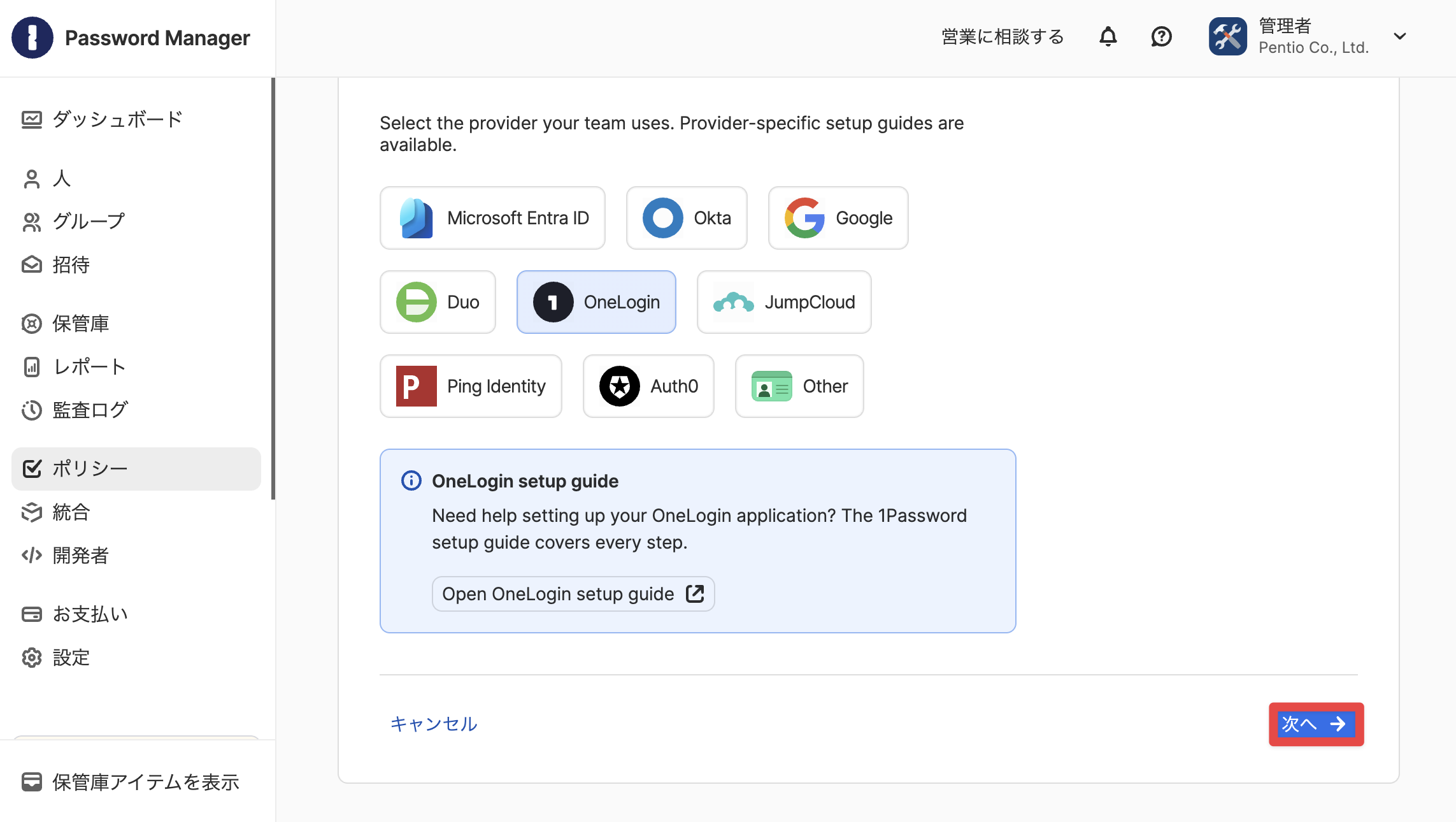Click the Duo logo icon

coord(417,302)
